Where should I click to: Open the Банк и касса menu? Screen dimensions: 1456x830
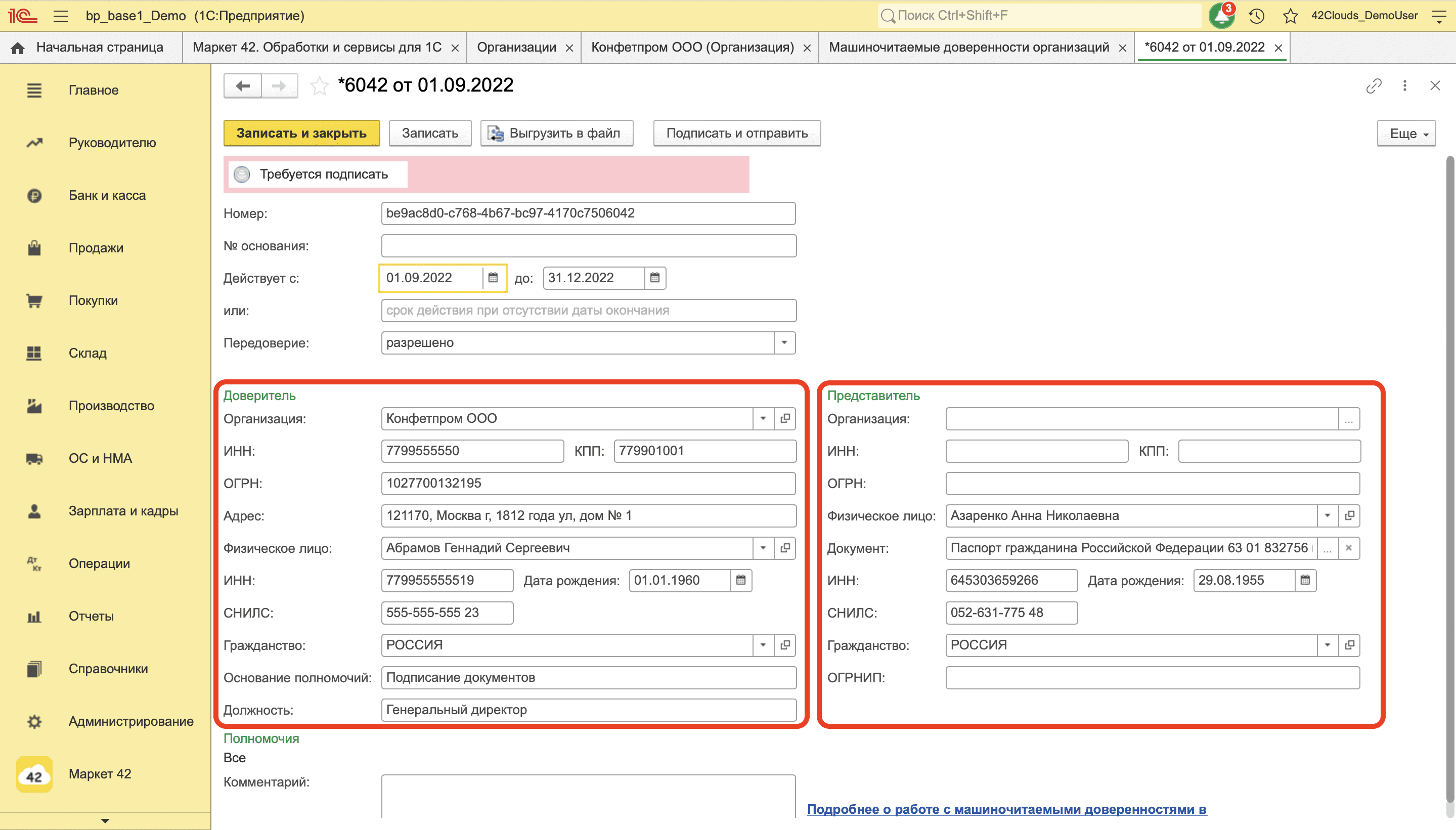[105, 195]
